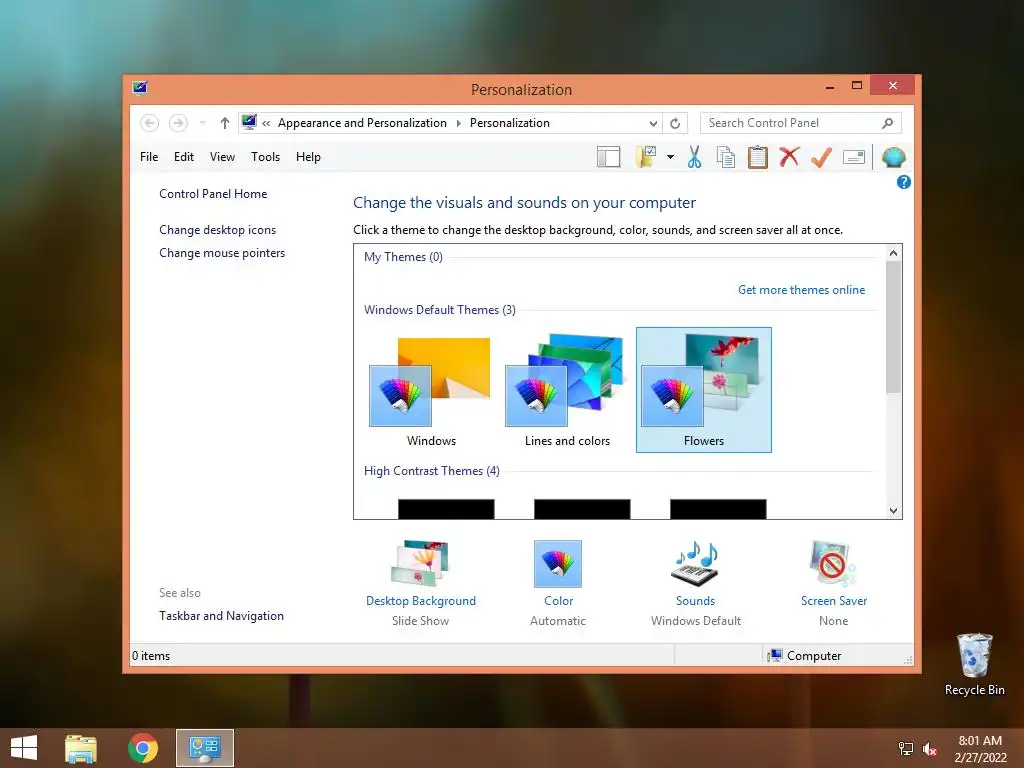Open the Tools menu
This screenshot has height=768, width=1024.
[265, 157]
